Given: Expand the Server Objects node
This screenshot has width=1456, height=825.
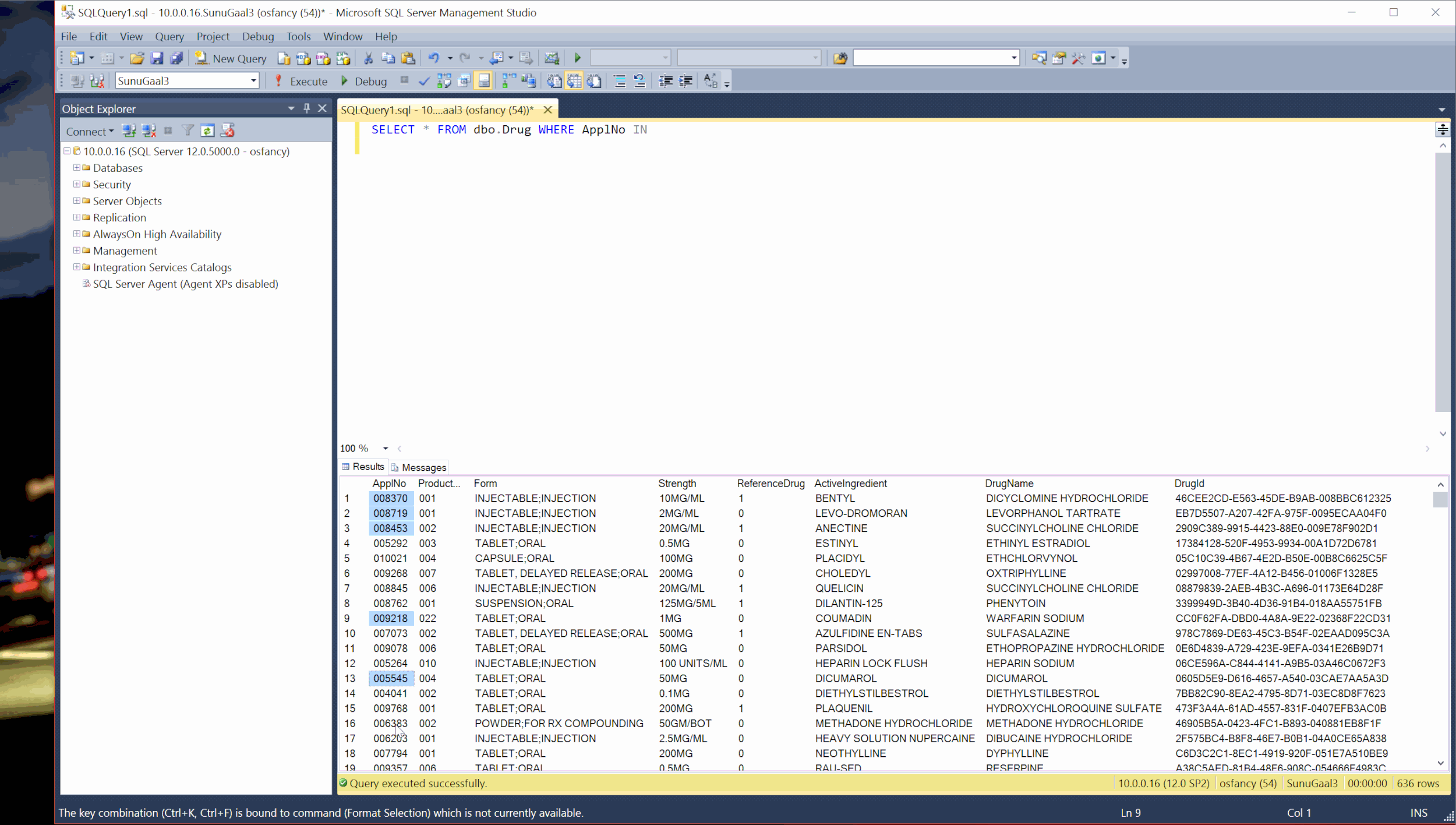Looking at the screenshot, I should (x=77, y=201).
